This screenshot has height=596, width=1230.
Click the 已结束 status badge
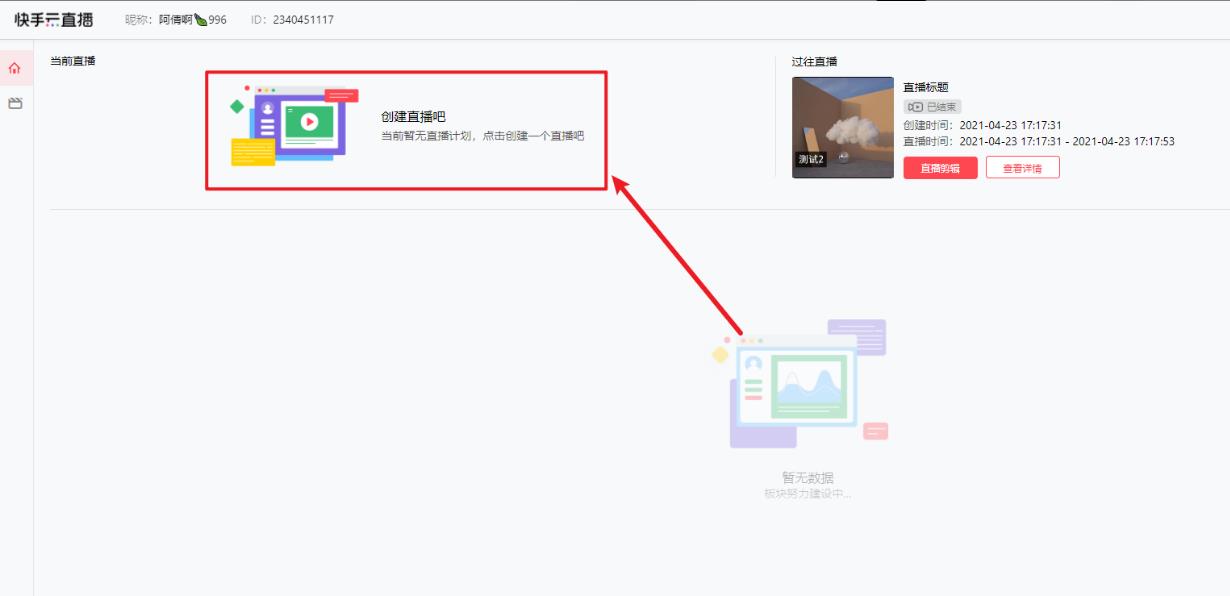[x=932, y=107]
